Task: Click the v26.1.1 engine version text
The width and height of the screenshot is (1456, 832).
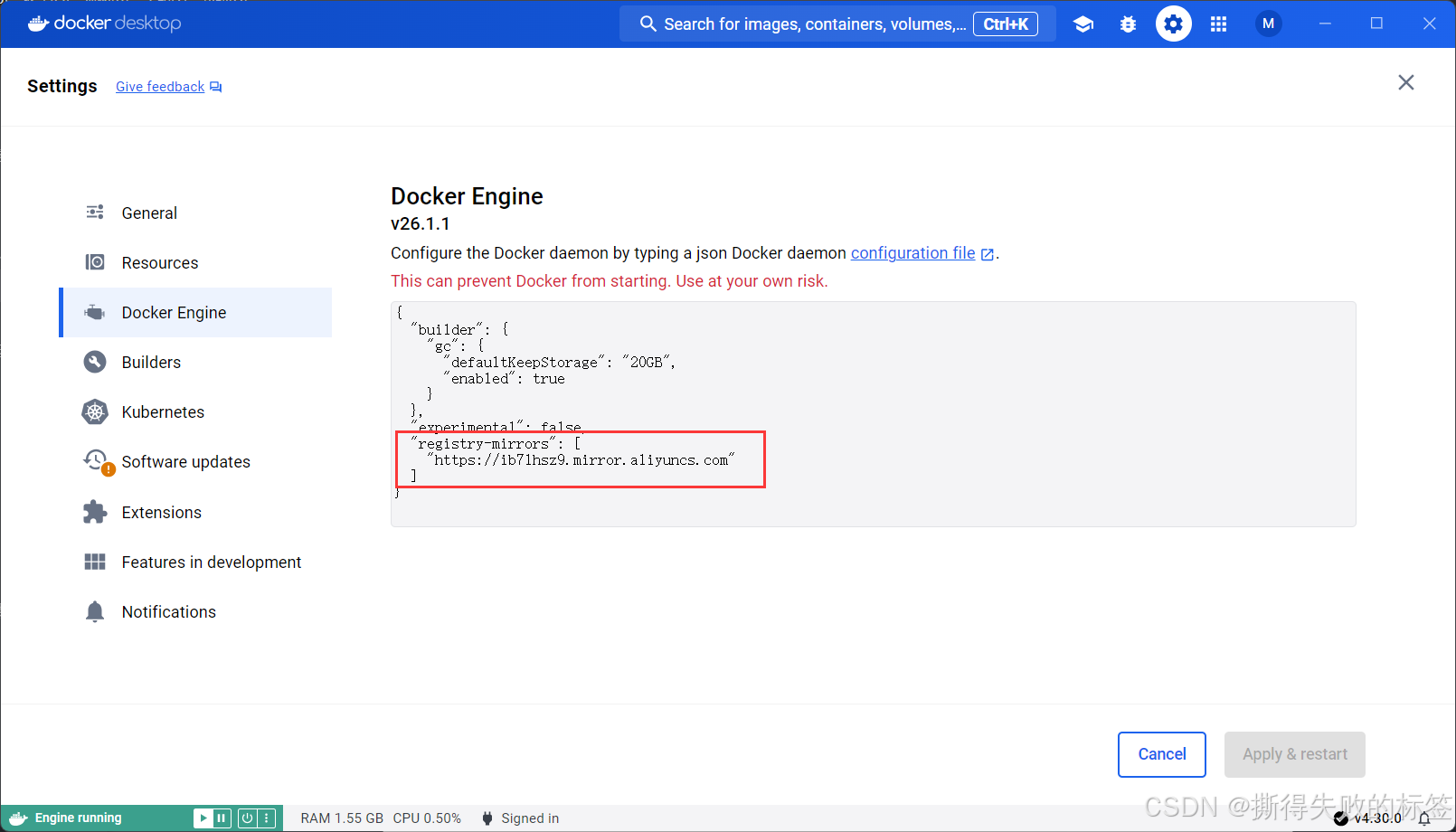Action: 421,223
